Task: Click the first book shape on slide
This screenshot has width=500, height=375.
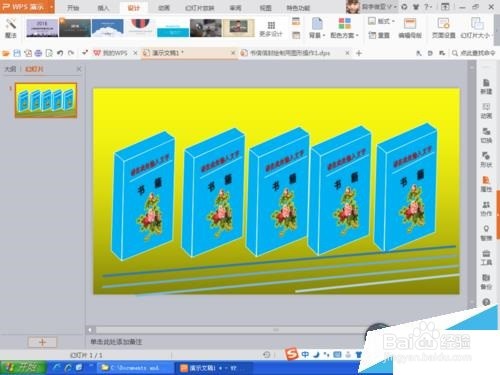Action: click(x=143, y=196)
